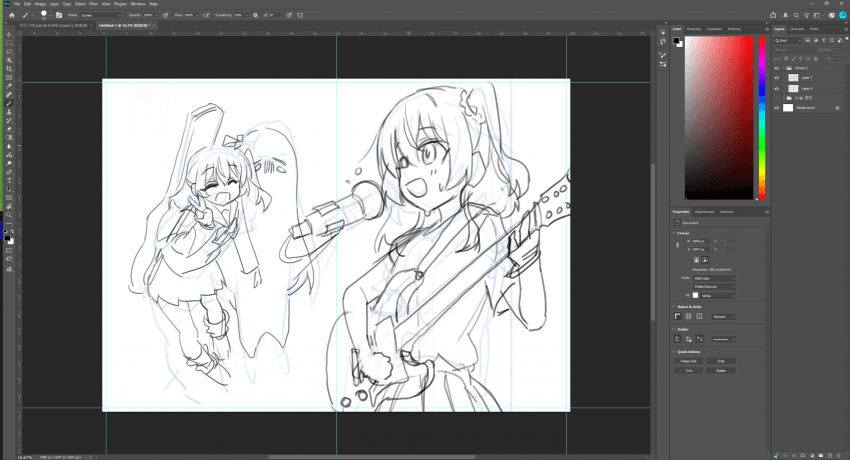The image size is (850, 460).
Task: Click the Trim quick action button
Action: click(688, 371)
